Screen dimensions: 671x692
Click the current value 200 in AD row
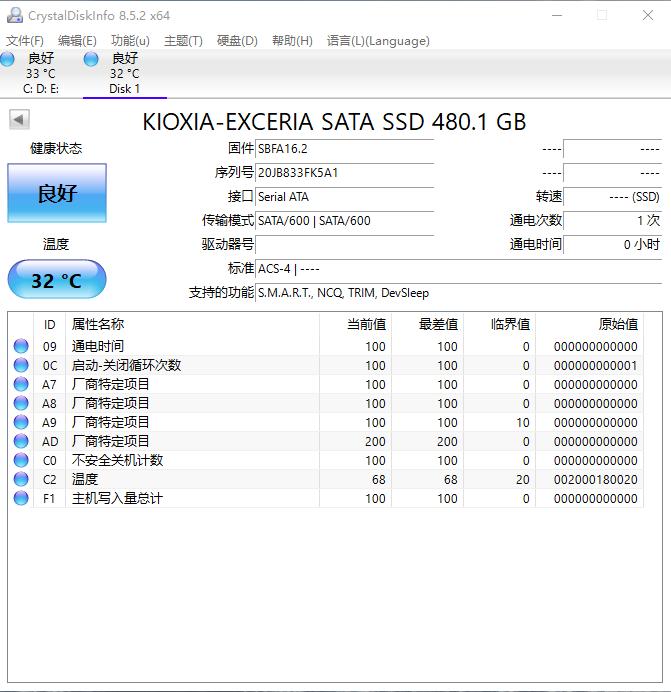375,442
